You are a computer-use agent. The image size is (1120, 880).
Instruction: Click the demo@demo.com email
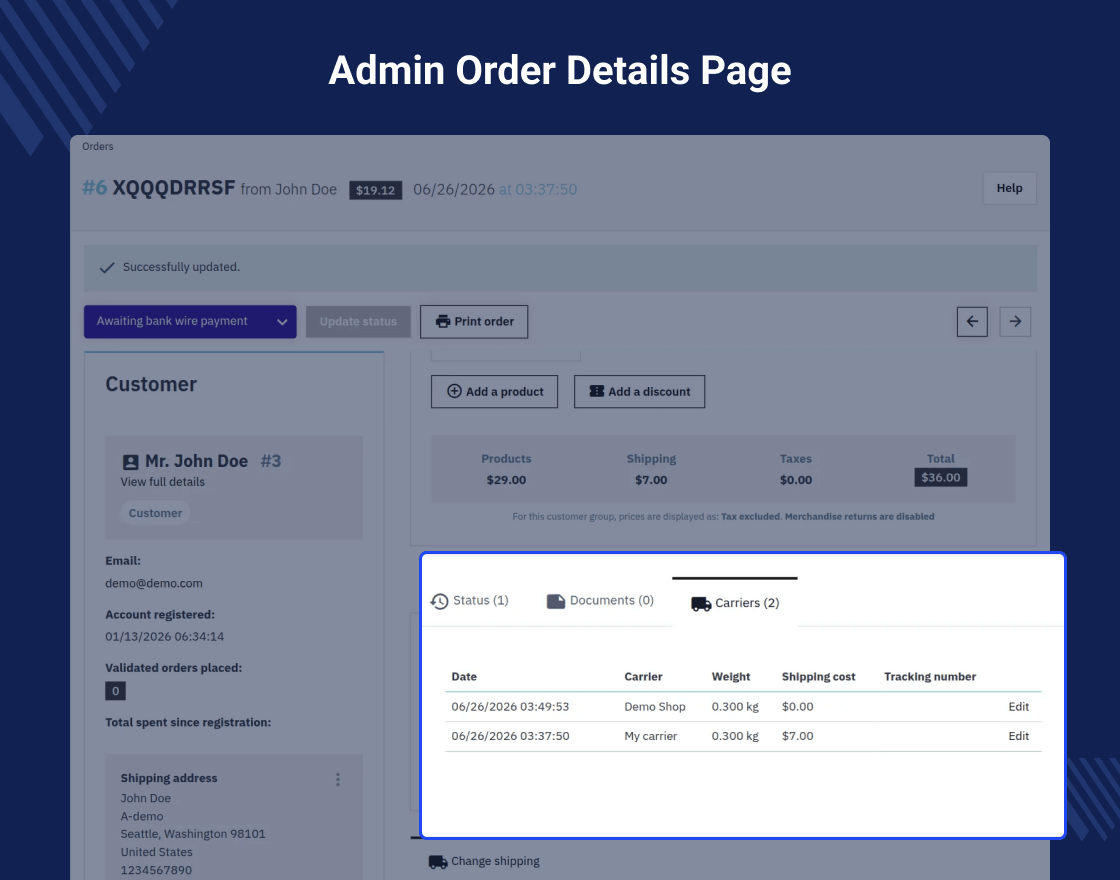[x=154, y=583]
